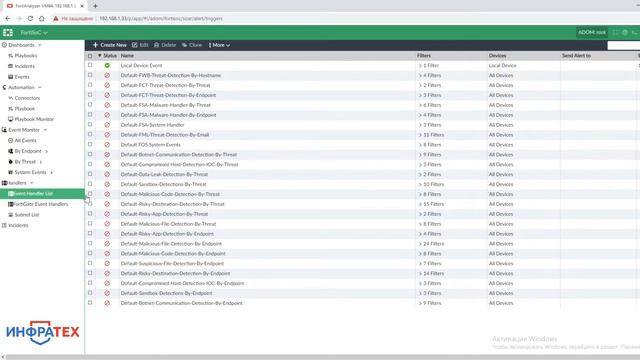Sort table by Name column header
Image resolution: width=640 pixels, height=360 pixels.
[x=127, y=56]
